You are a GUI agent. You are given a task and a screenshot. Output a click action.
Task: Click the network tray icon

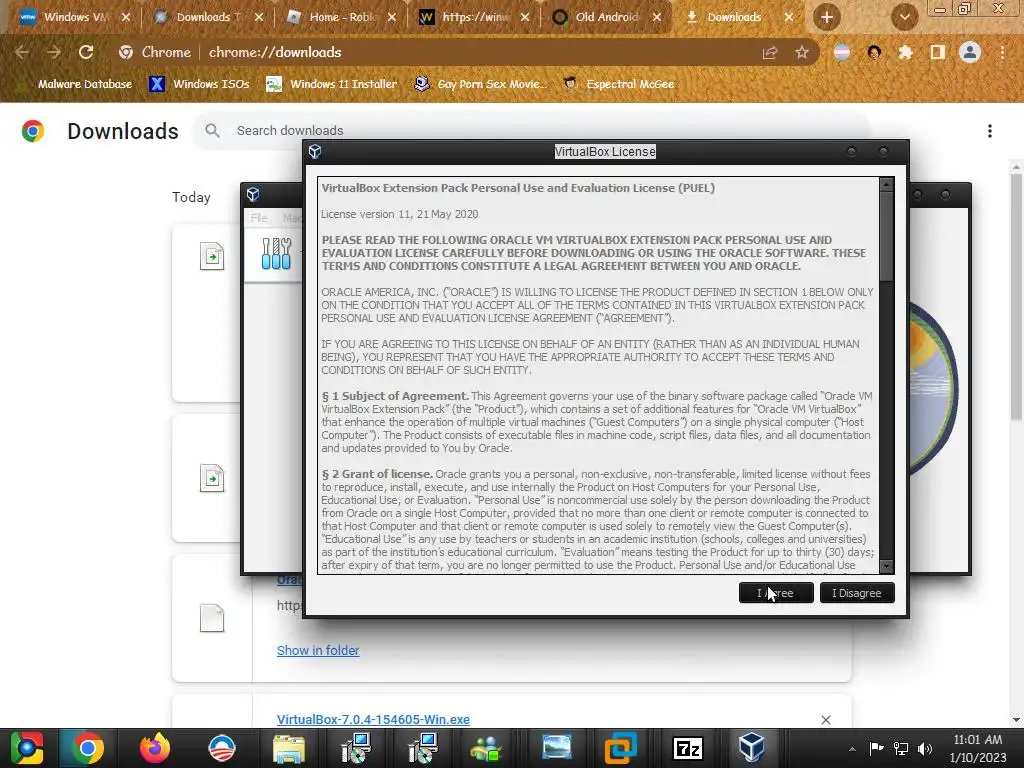click(x=901, y=748)
